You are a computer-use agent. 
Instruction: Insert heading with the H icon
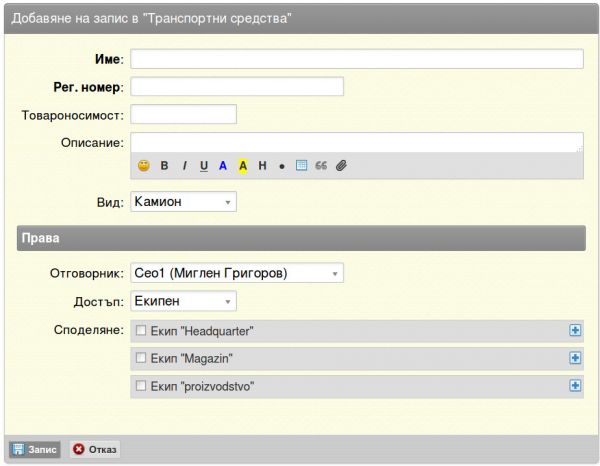[262, 166]
